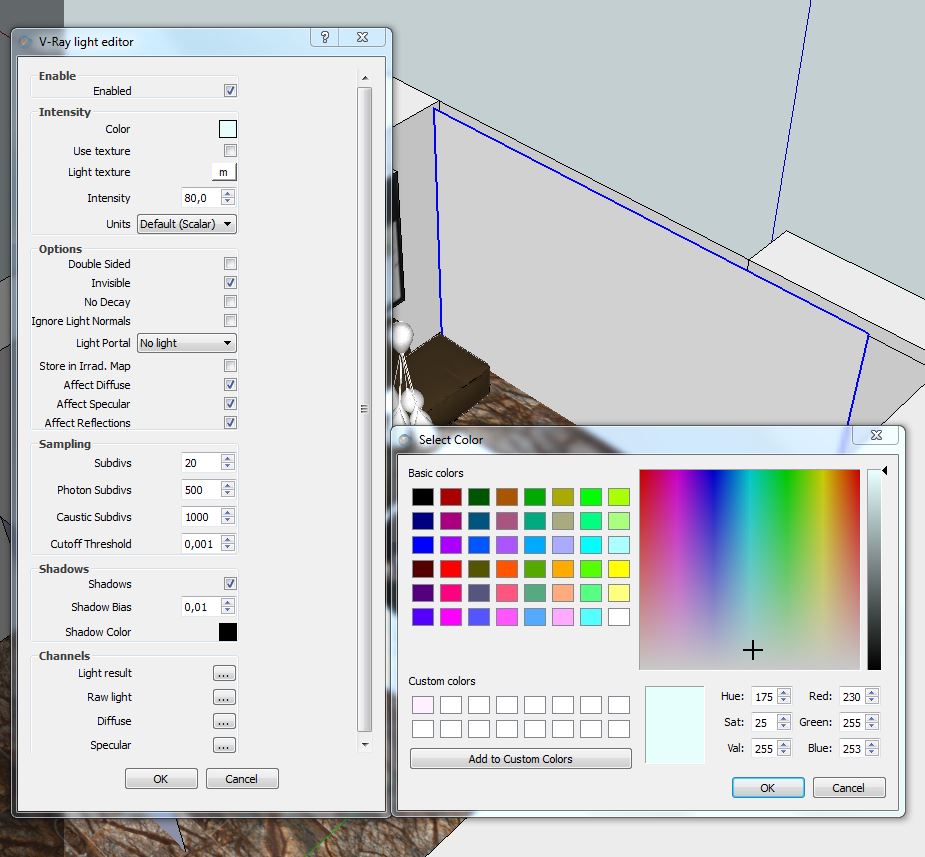Image resolution: width=925 pixels, height=857 pixels.
Task: Cancel the Select Color dialog
Action: (849, 787)
